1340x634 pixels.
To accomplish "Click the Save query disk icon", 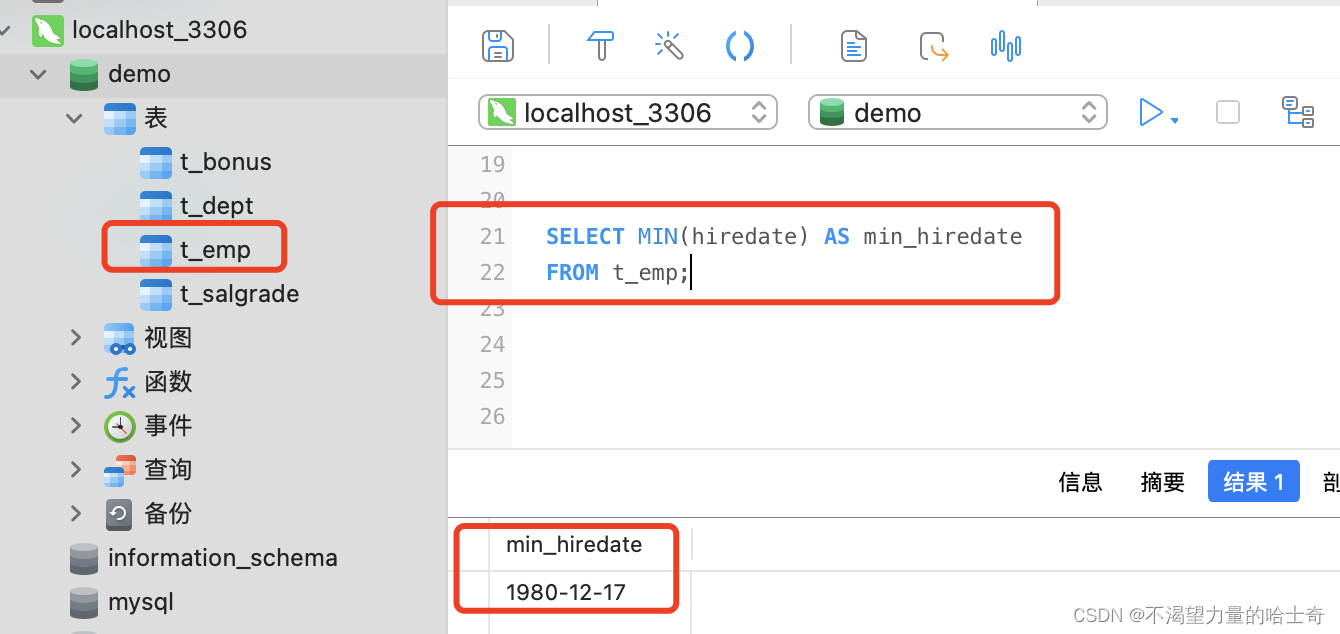I will point(498,46).
